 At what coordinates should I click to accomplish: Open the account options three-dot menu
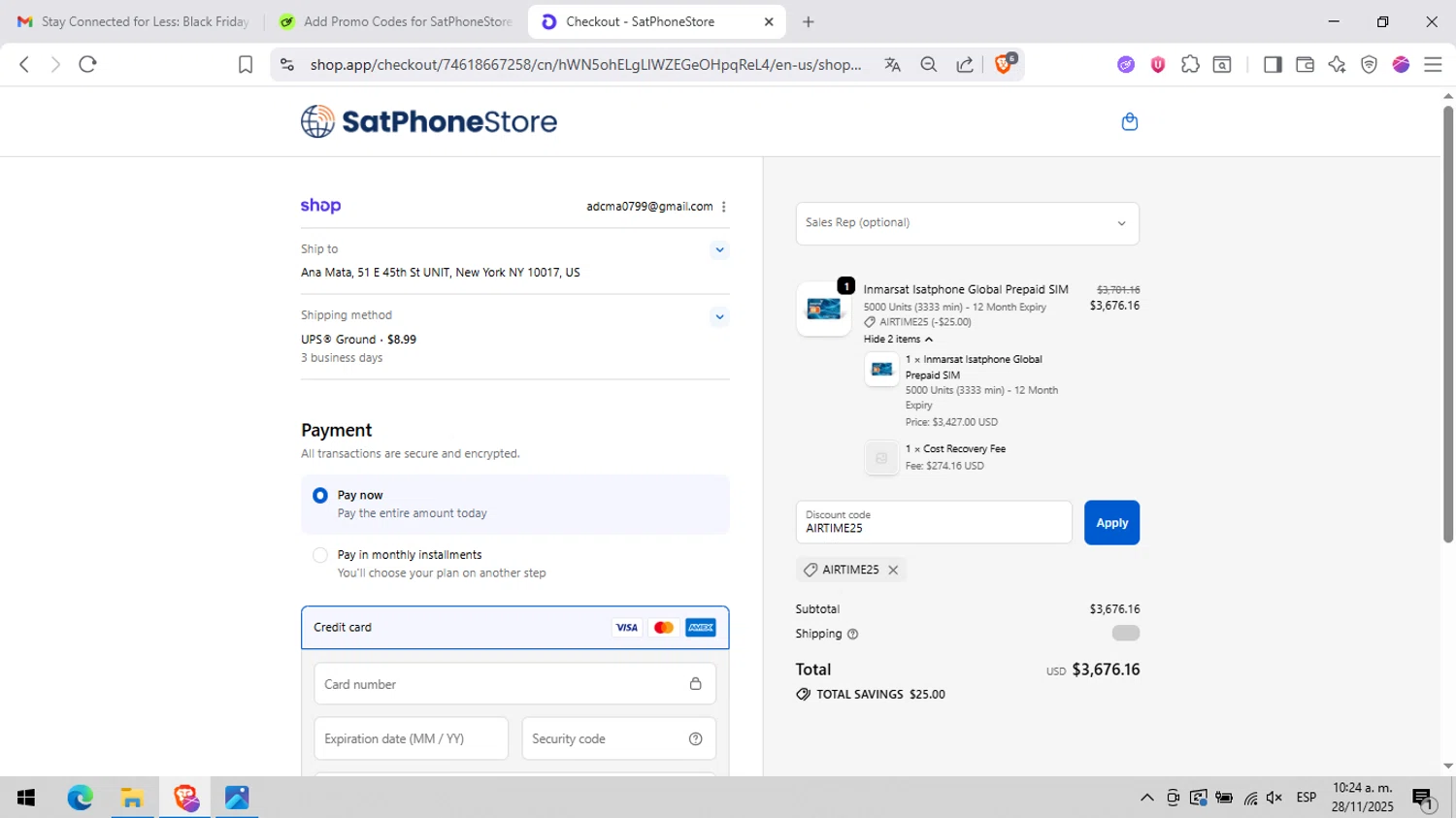(x=724, y=207)
